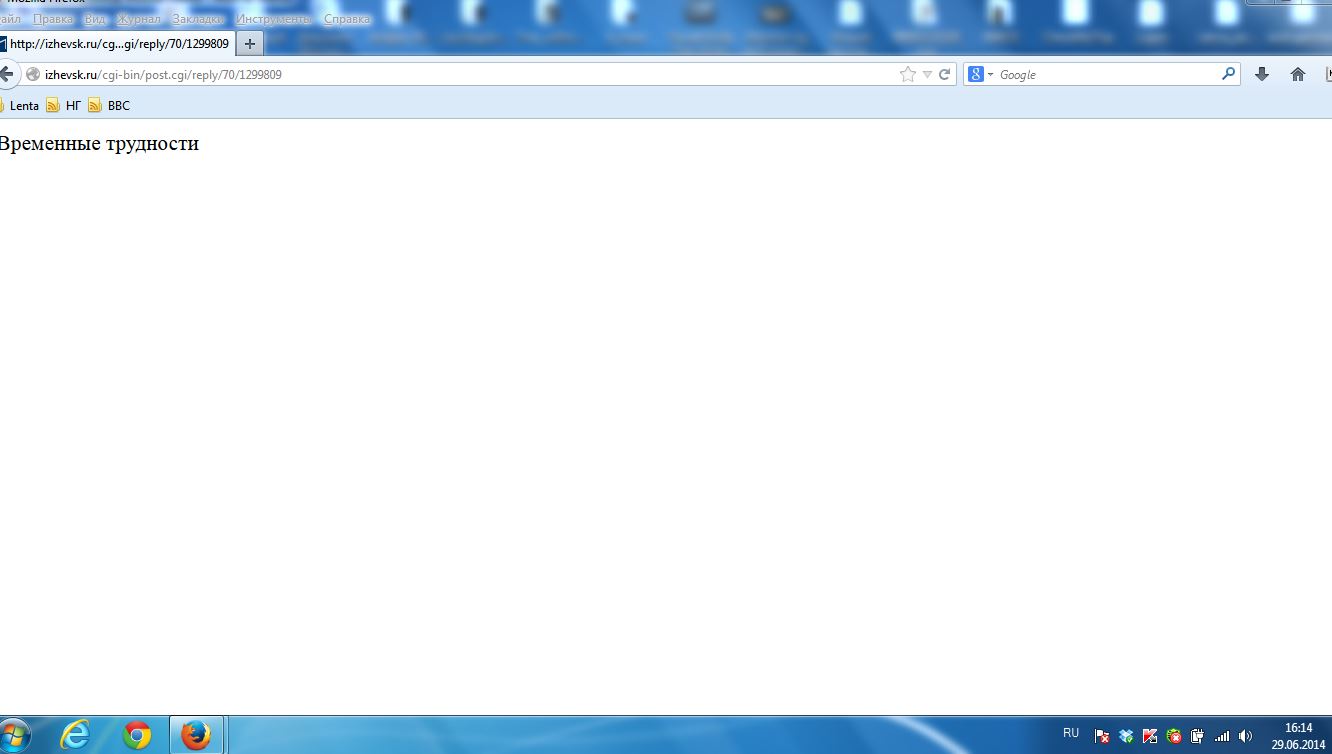Open the battery power tray icon

tap(1197, 736)
